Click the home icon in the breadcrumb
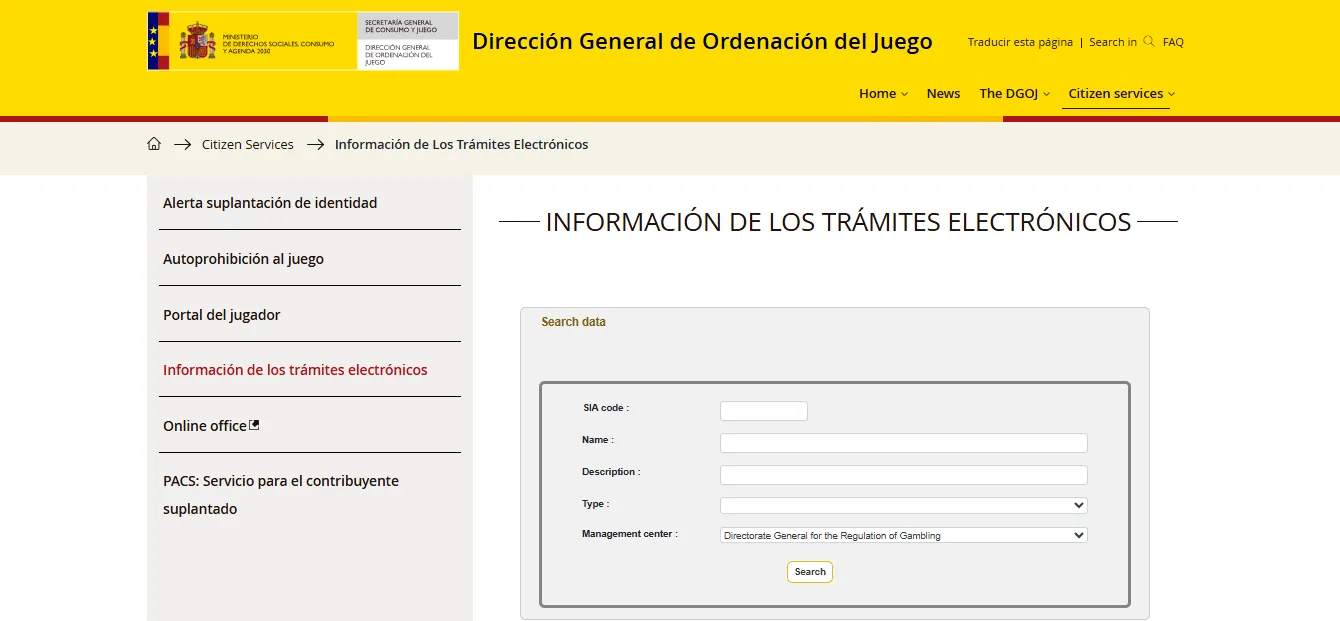This screenshot has width=1340, height=621. pos(154,143)
